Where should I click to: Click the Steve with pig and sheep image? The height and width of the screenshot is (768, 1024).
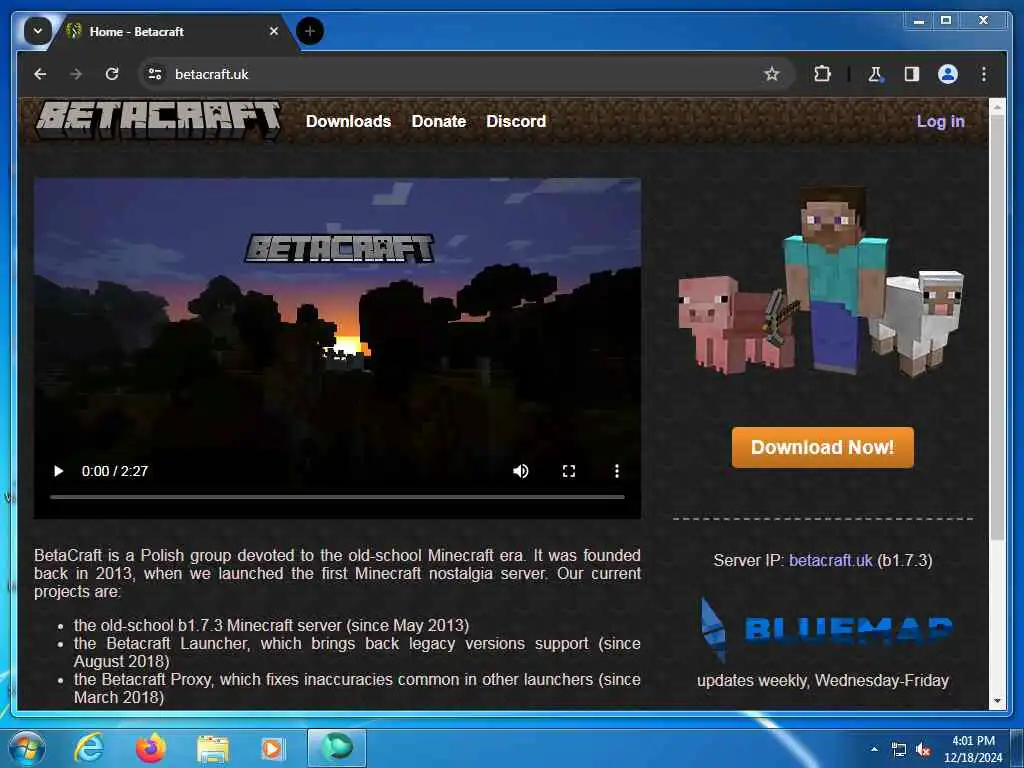(821, 281)
